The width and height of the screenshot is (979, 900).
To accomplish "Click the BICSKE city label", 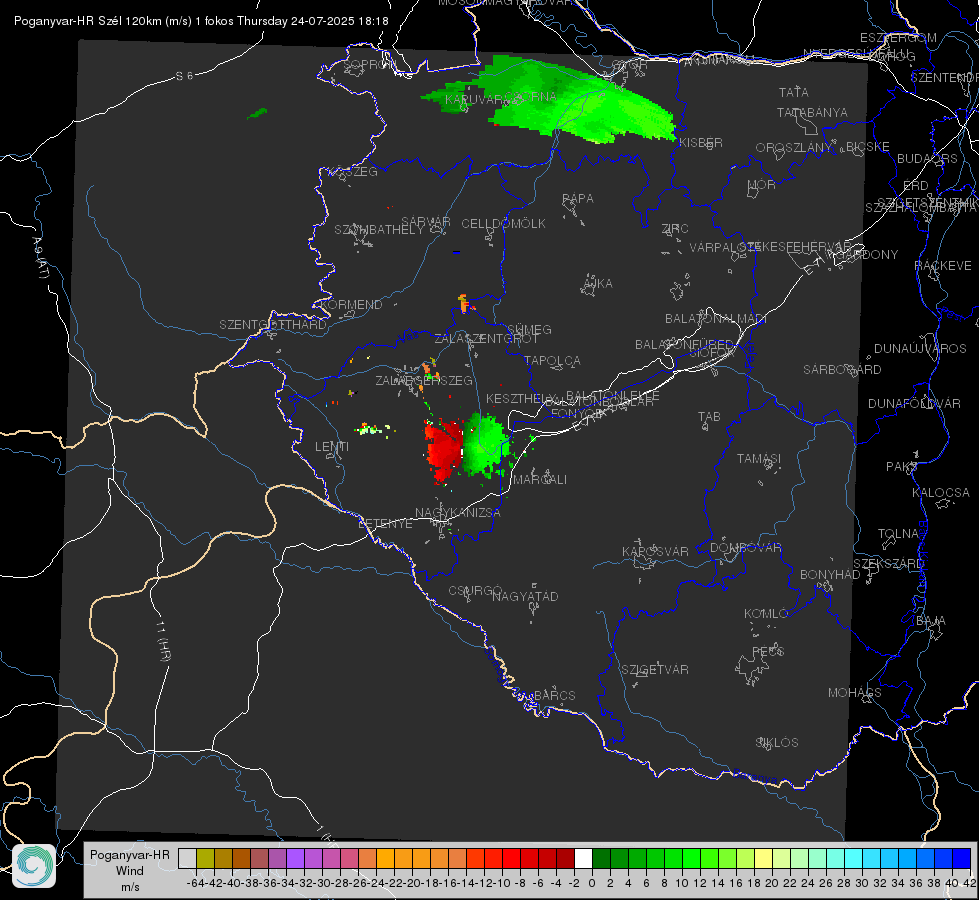I will click(868, 147).
